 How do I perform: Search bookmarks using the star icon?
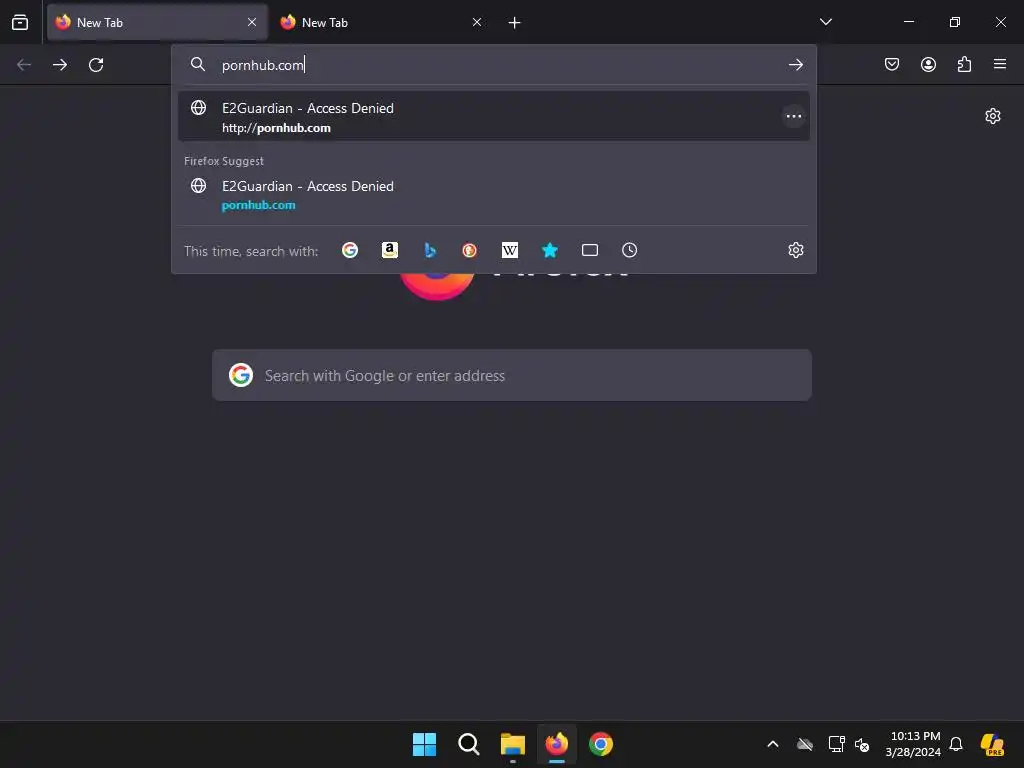(x=550, y=250)
